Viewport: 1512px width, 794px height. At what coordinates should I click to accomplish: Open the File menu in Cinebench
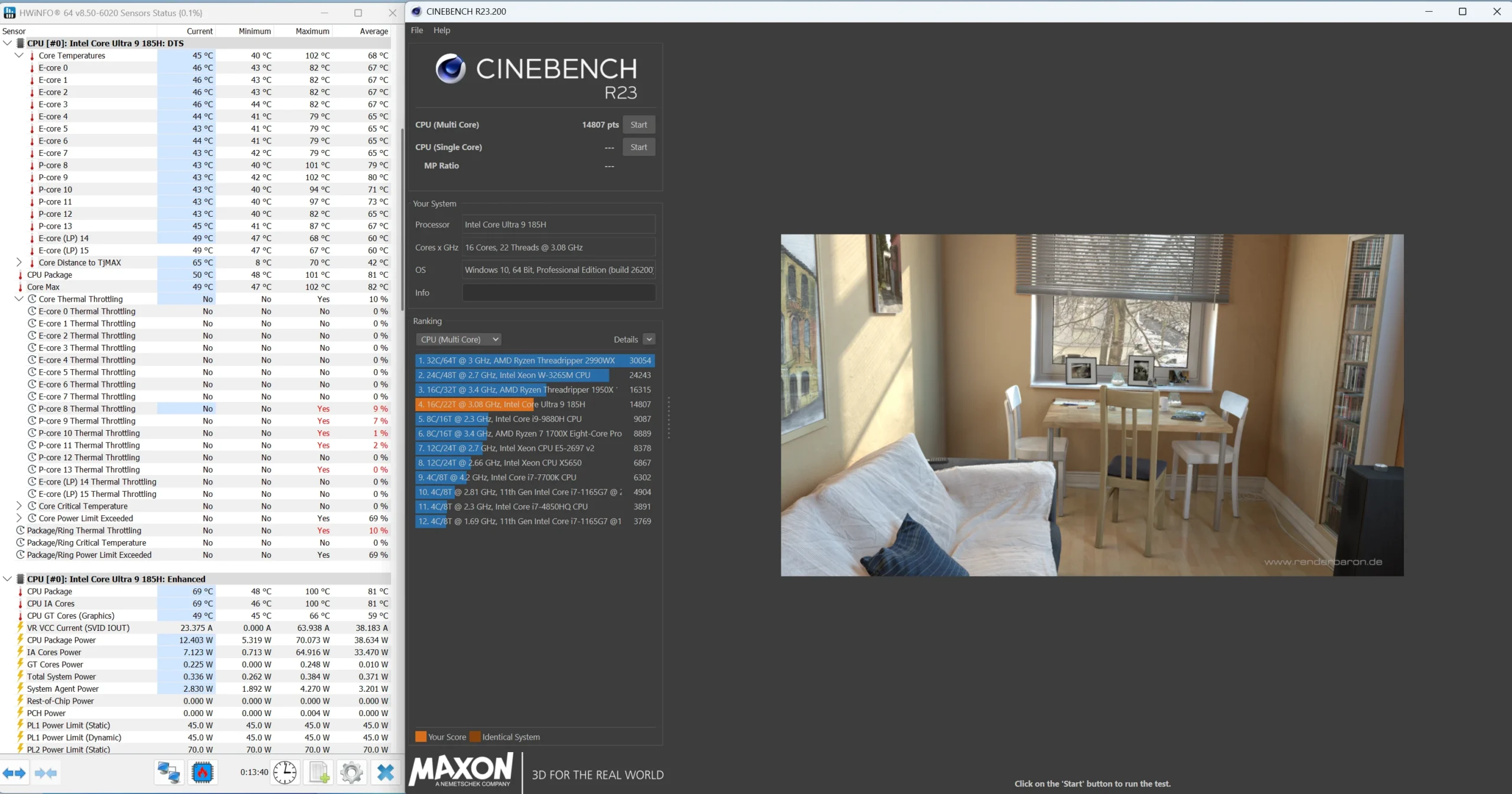pyautogui.click(x=417, y=30)
